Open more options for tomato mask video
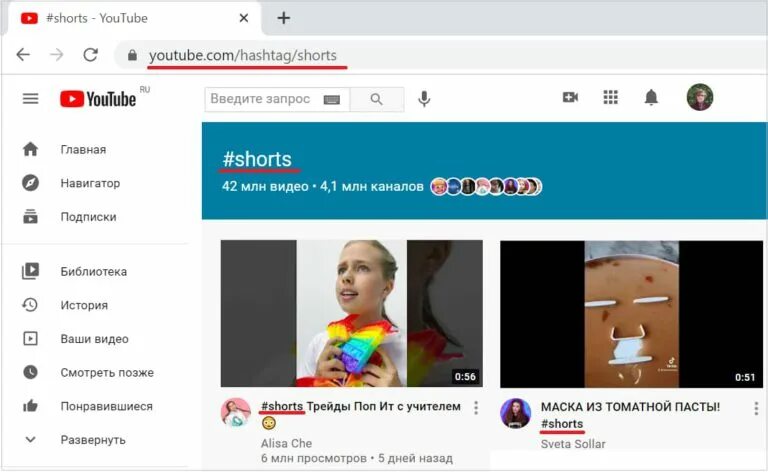The image size is (768, 472). pyautogui.click(x=756, y=408)
